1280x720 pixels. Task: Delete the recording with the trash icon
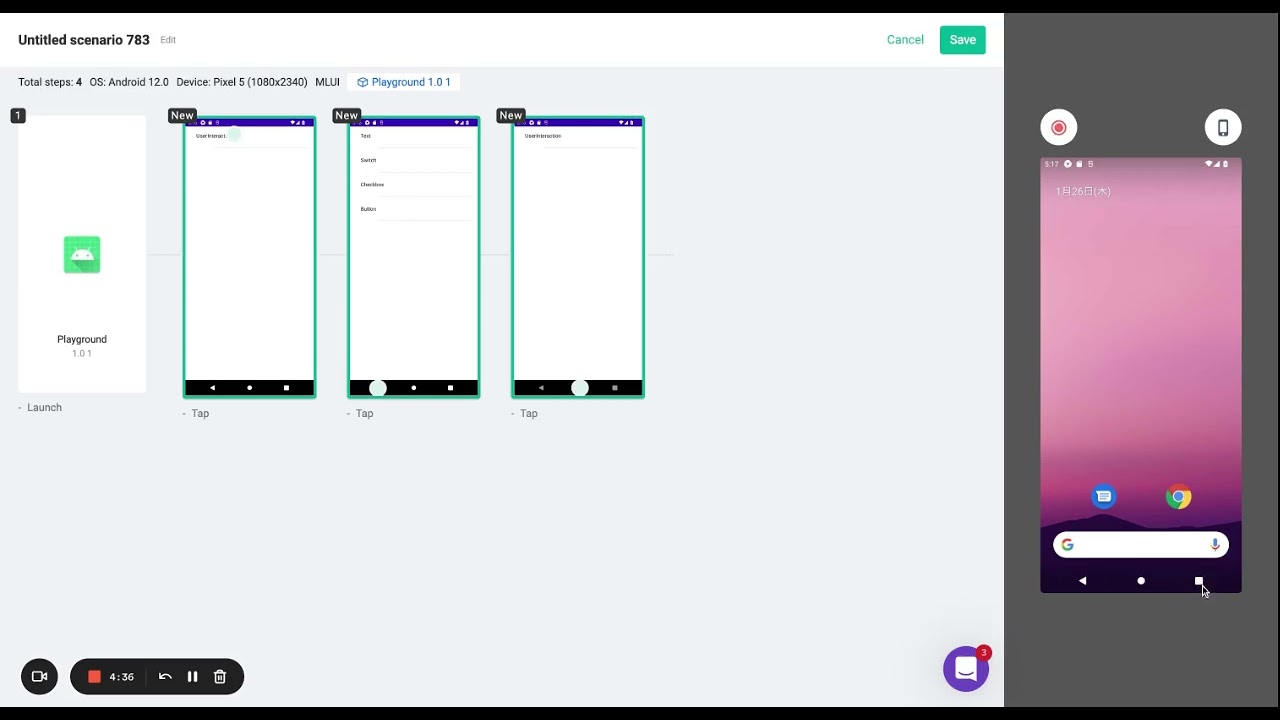click(220, 677)
